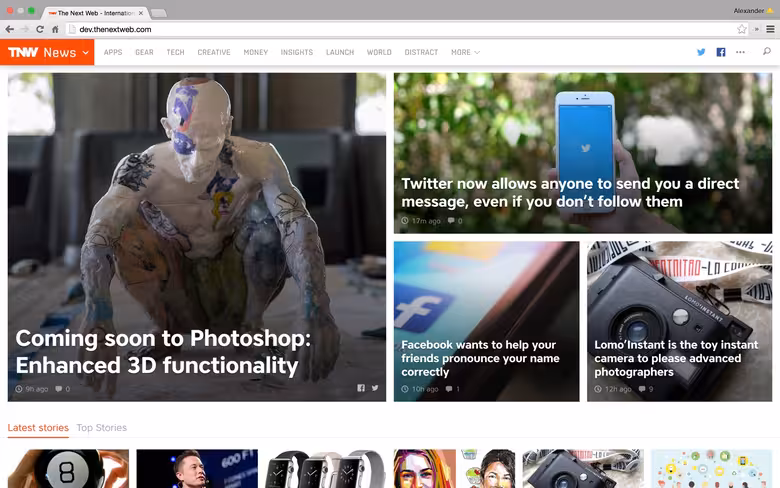Bookmark this page with the star icon
The width and height of the screenshot is (780, 488).
[x=742, y=29]
